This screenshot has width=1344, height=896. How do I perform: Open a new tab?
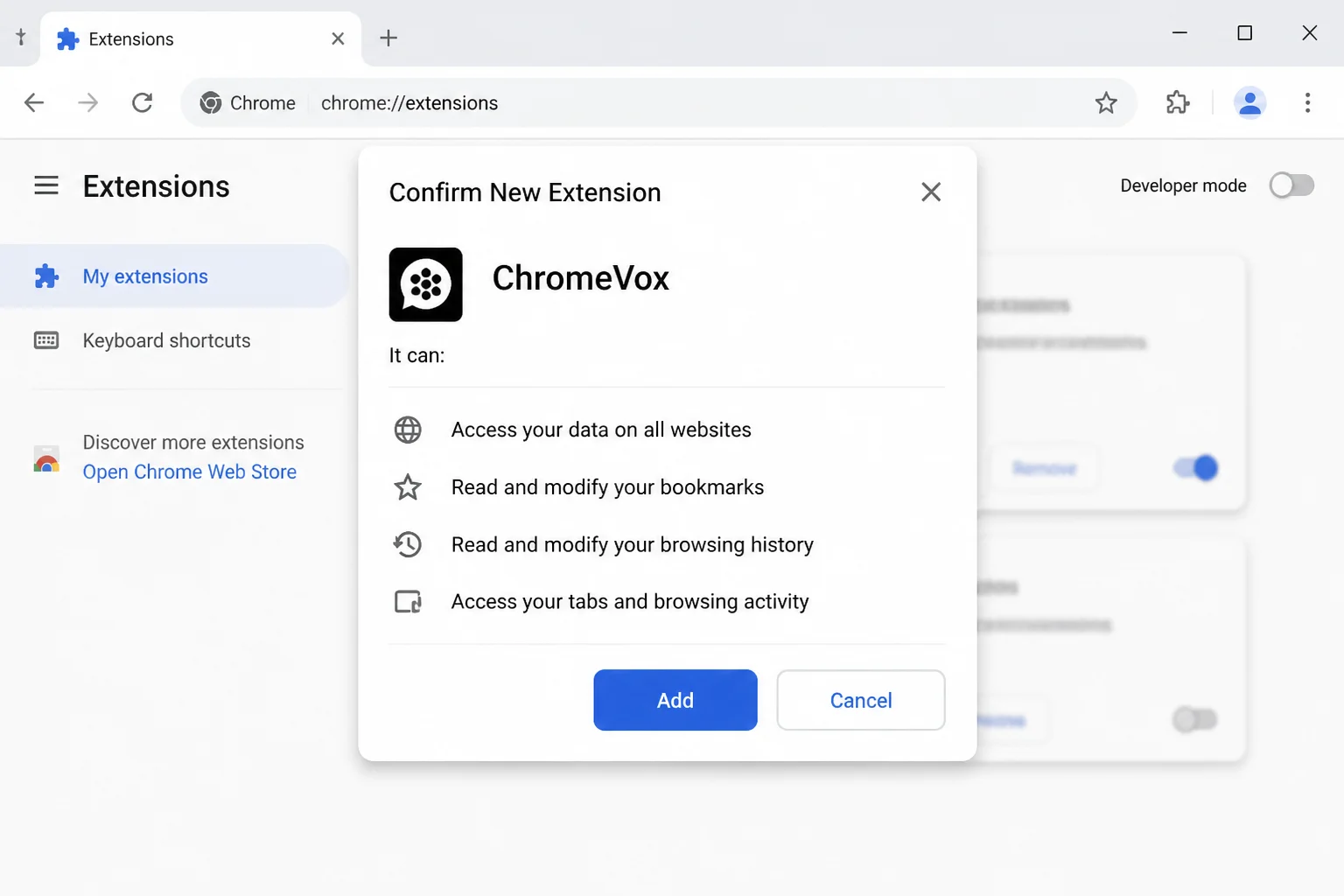388,38
